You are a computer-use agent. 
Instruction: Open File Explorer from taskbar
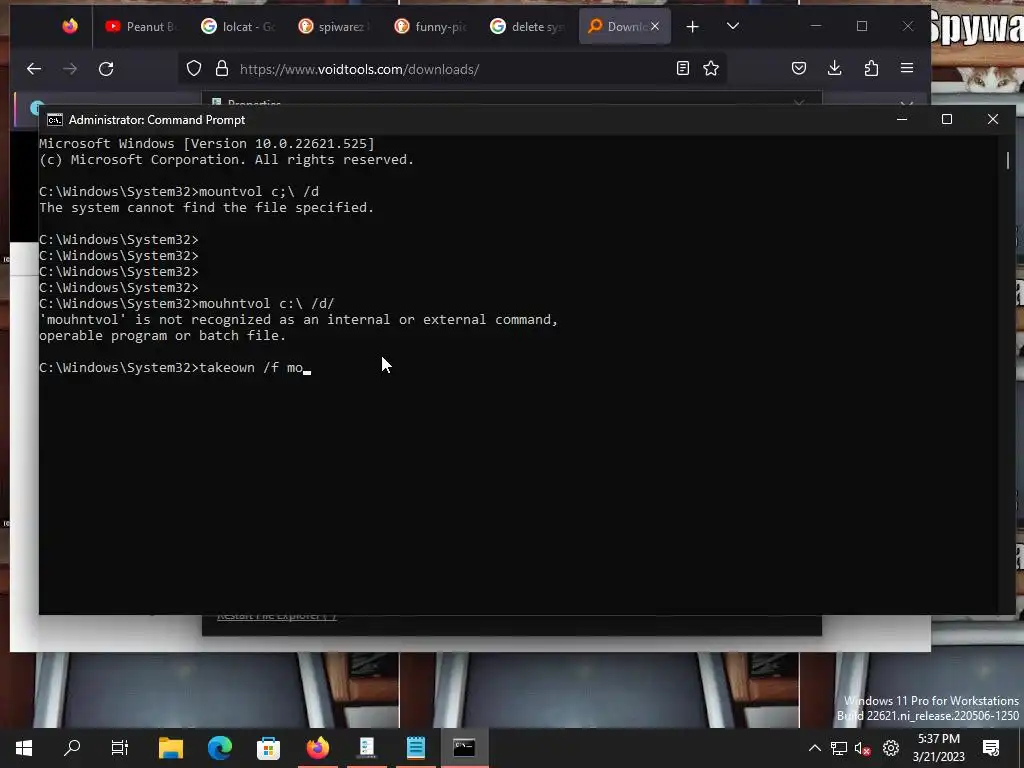click(x=171, y=748)
